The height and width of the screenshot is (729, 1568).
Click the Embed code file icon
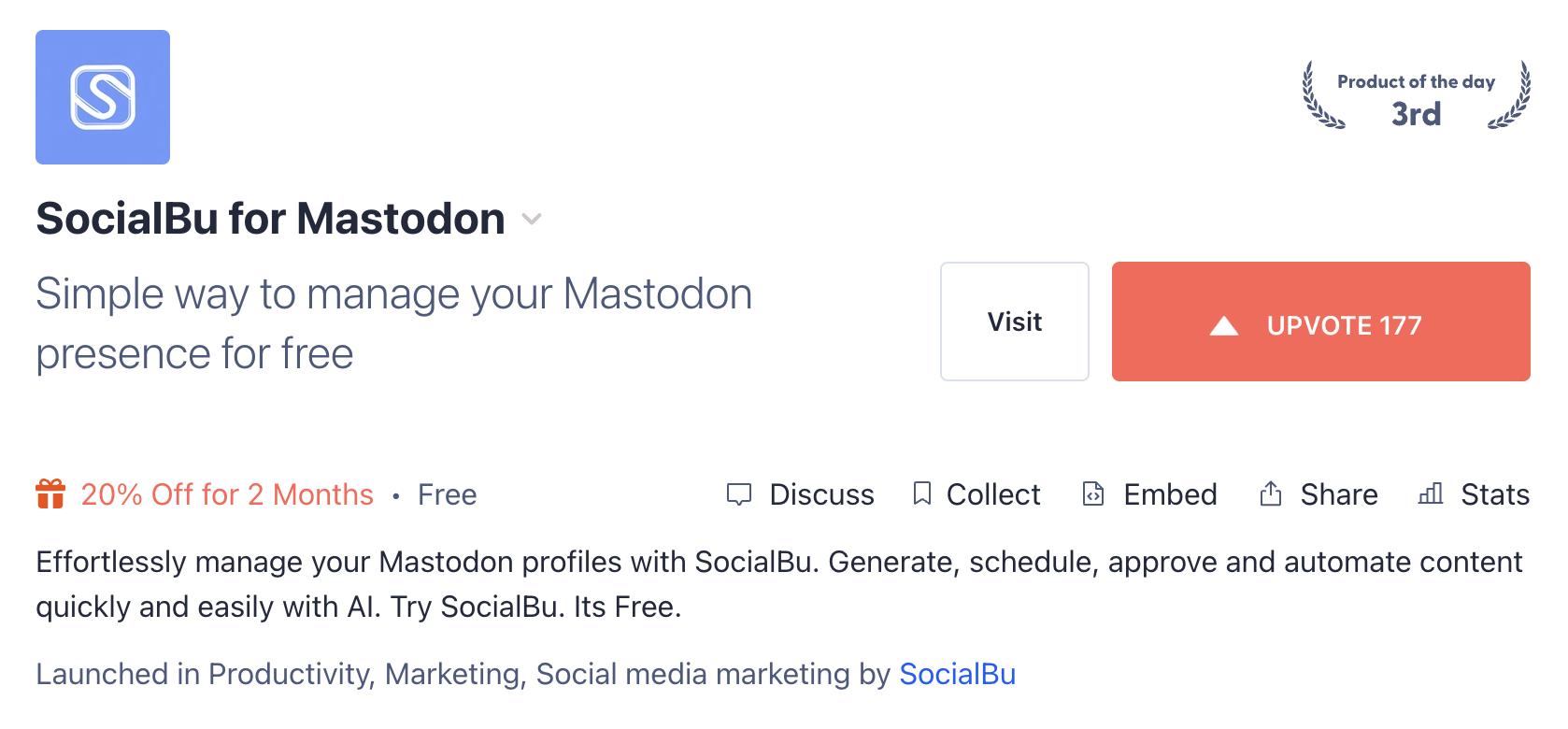(x=1093, y=493)
